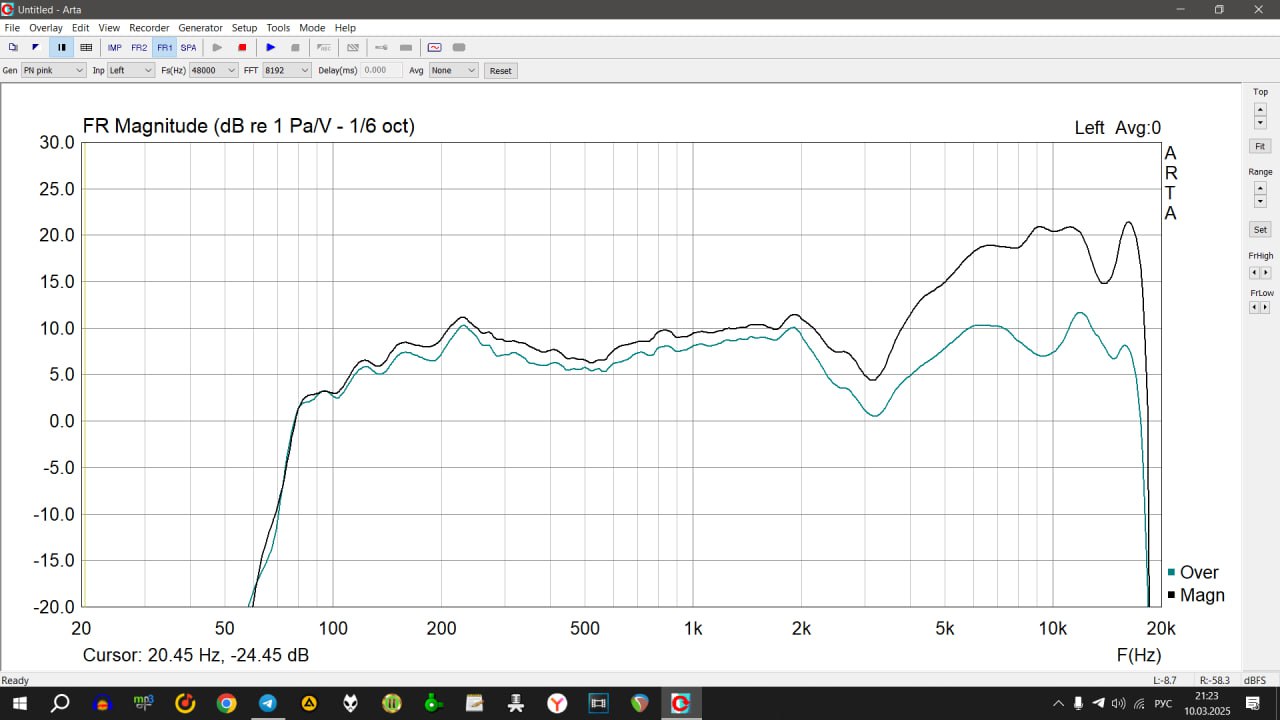Image resolution: width=1280 pixels, height=720 pixels.
Task: Open the Inp input channel dropdown
Action: [x=131, y=70]
